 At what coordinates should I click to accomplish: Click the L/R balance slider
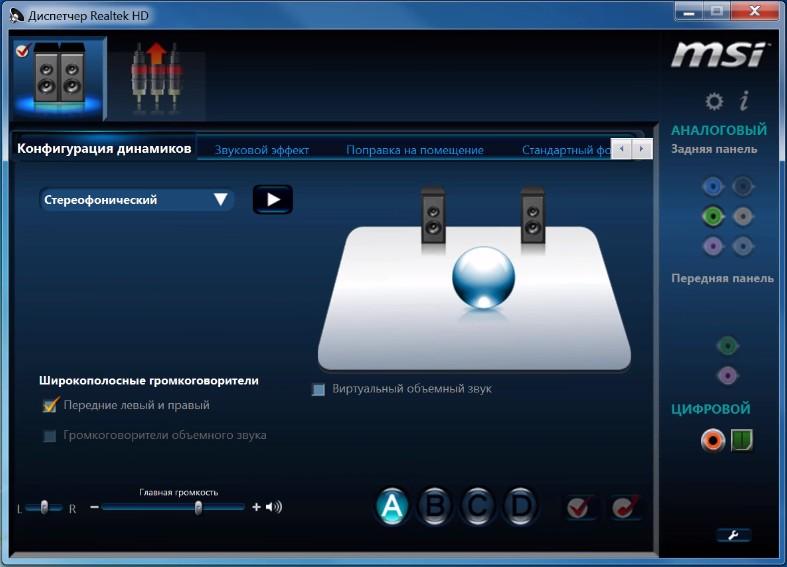coord(44,508)
